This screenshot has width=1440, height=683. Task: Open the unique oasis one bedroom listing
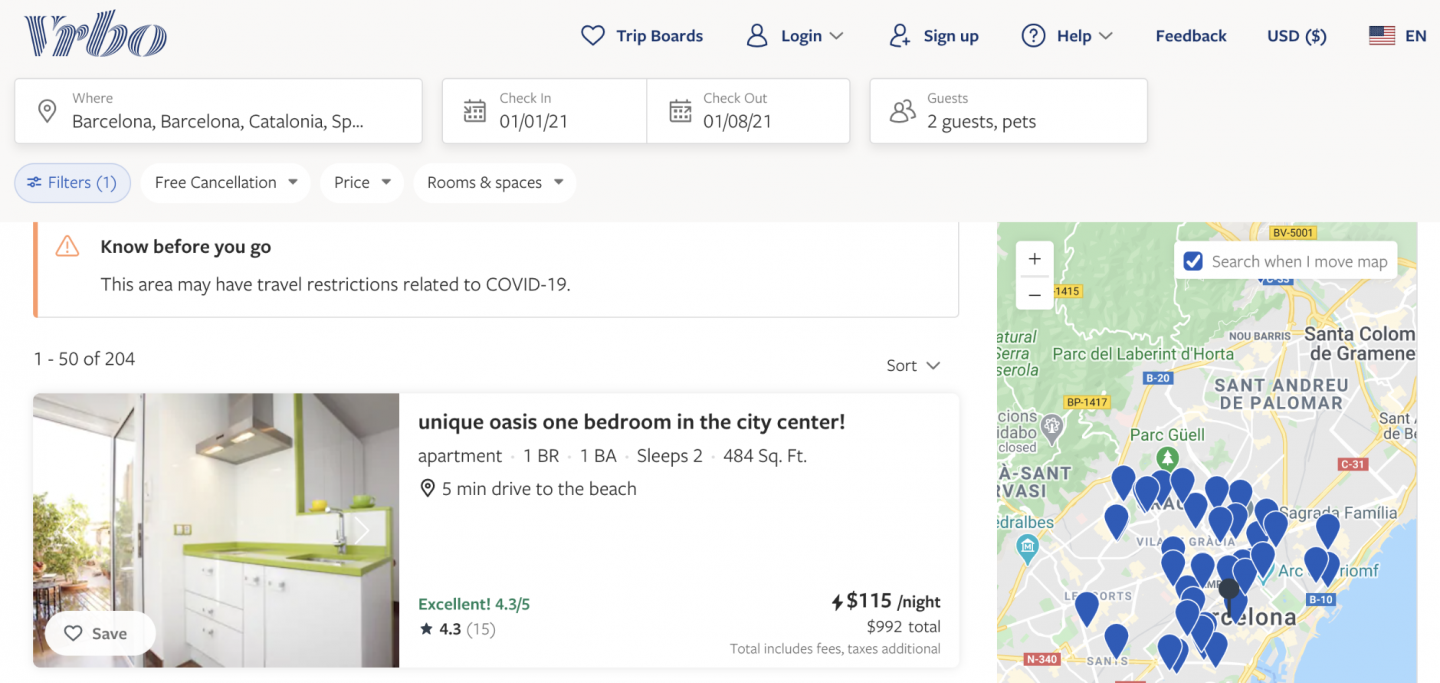pyautogui.click(x=631, y=422)
